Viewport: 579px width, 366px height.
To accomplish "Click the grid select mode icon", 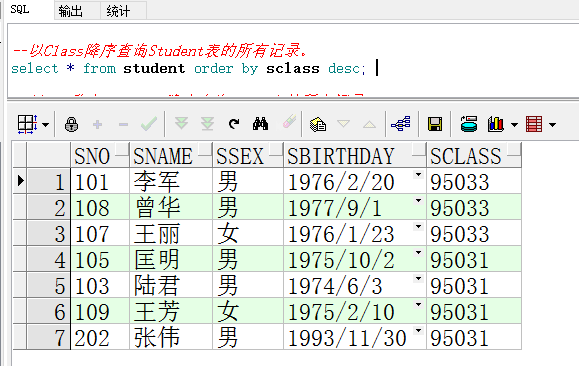I will 27,124.
